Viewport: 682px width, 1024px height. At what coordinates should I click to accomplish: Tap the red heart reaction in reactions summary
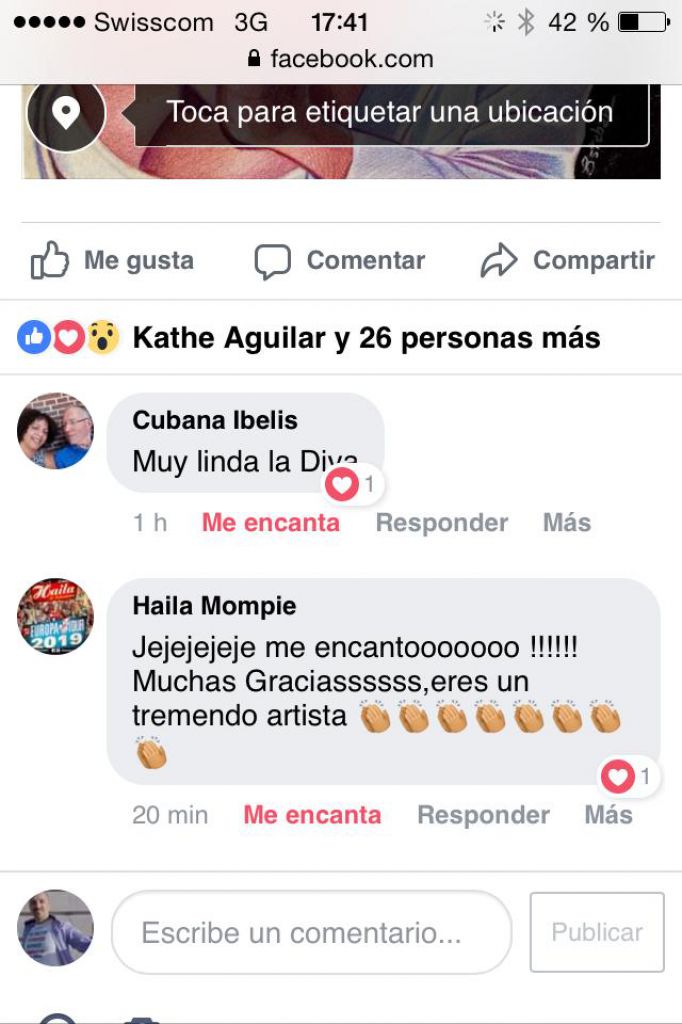point(69,337)
